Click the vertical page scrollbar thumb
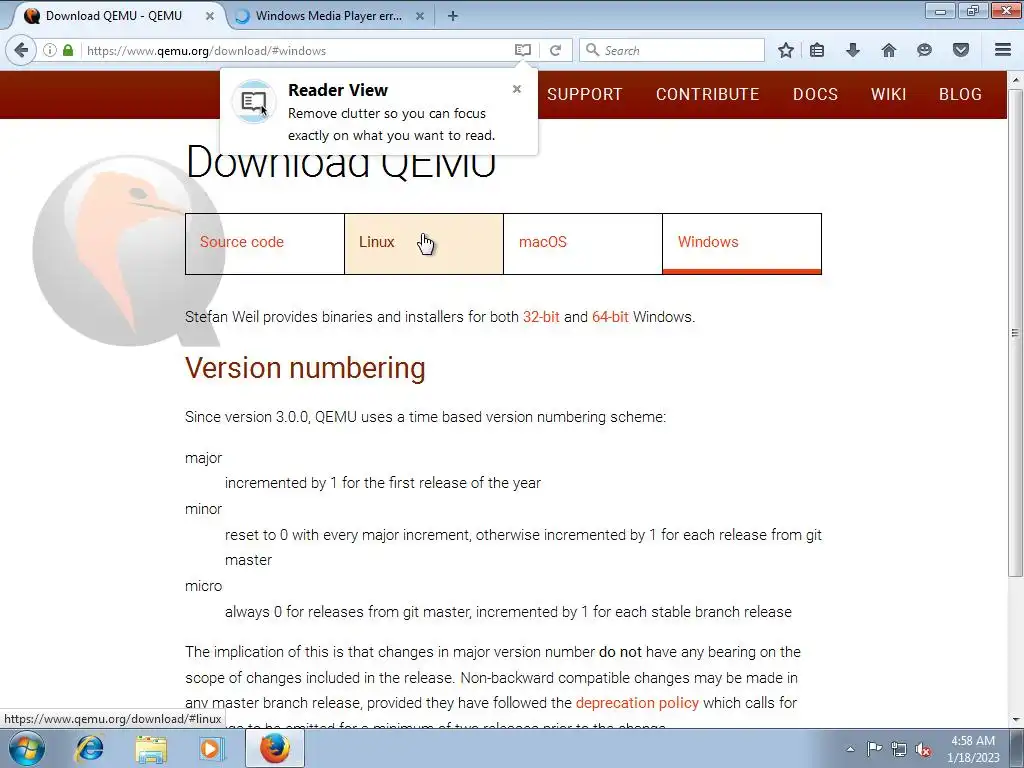The height and width of the screenshot is (768, 1024). pyautogui.click(x=1016, y=333)
